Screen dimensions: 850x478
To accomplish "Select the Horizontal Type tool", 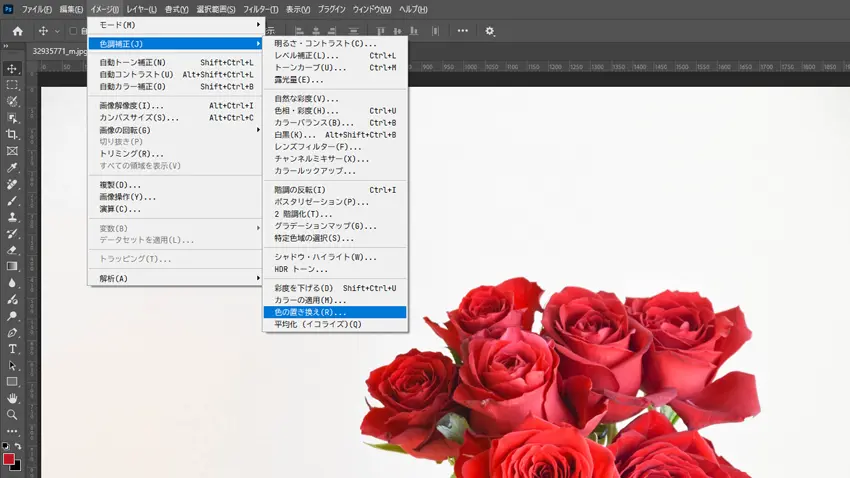I will click(12, 349).
